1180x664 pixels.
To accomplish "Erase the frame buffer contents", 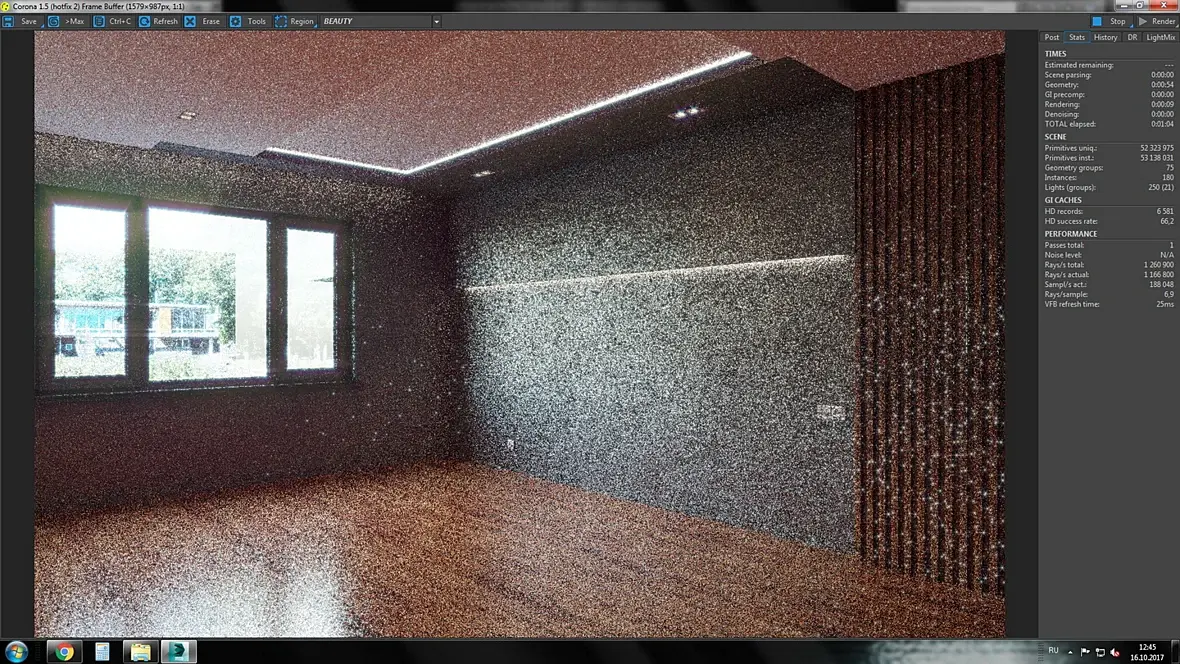I will [203, 21].
